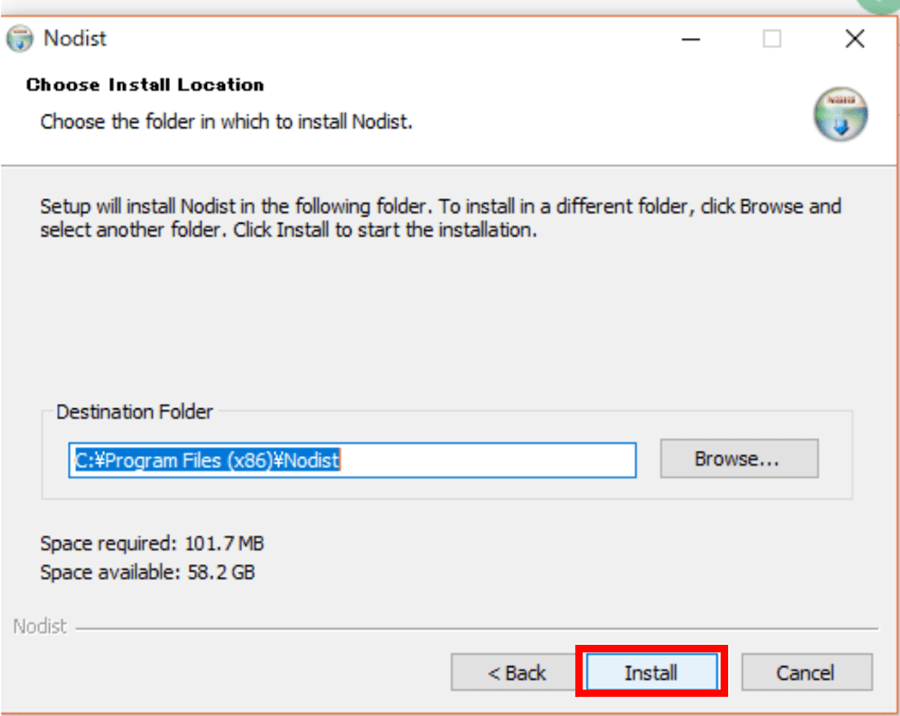Minimize the Nodist setup window
Screen dimensions: 900x716
pyautogui.click(x=690, y=39)
